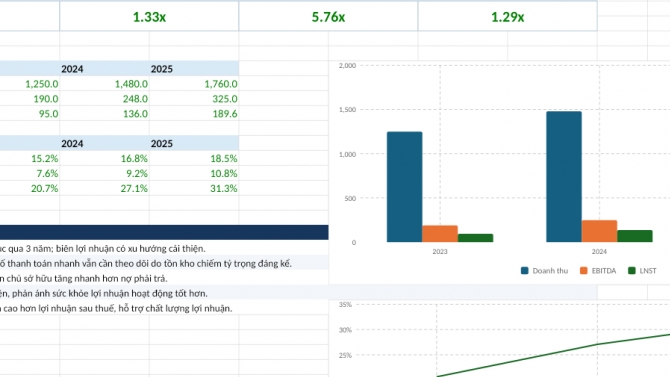Screen dimensions: 670x377
Task: Select the dark navy section header bar
Action: click(x=164, y=232)
